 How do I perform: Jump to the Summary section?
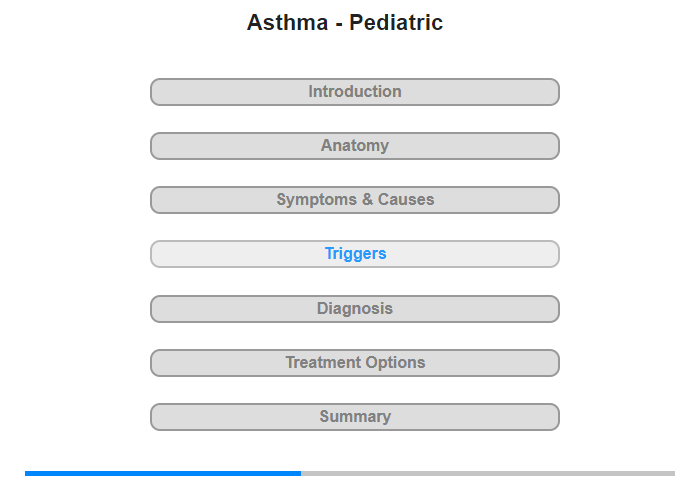coord(355,417)
